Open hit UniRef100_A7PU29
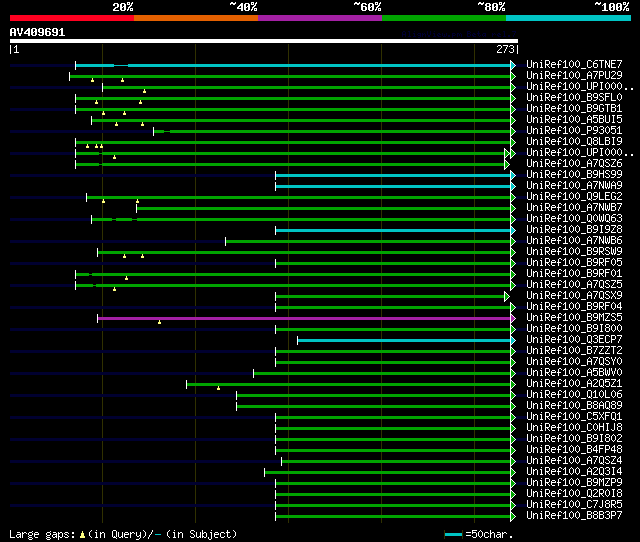640x542 pixels. coord(574,75)
